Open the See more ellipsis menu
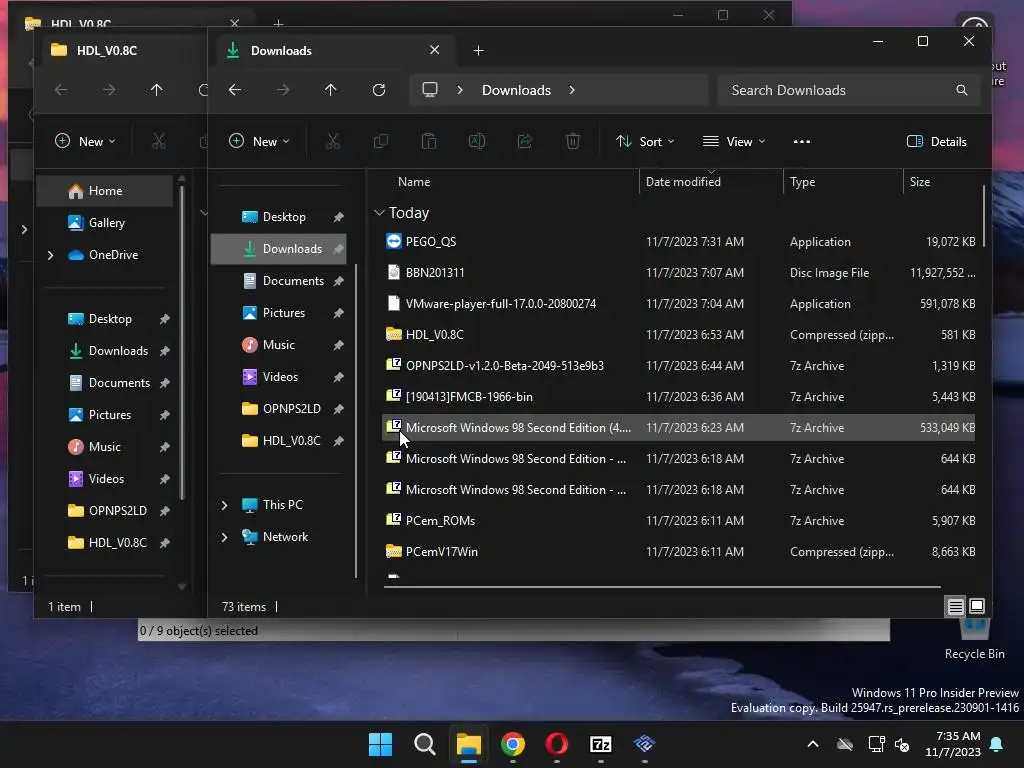The height and width of the screenshot is (768, 1024). coord(801,142)
